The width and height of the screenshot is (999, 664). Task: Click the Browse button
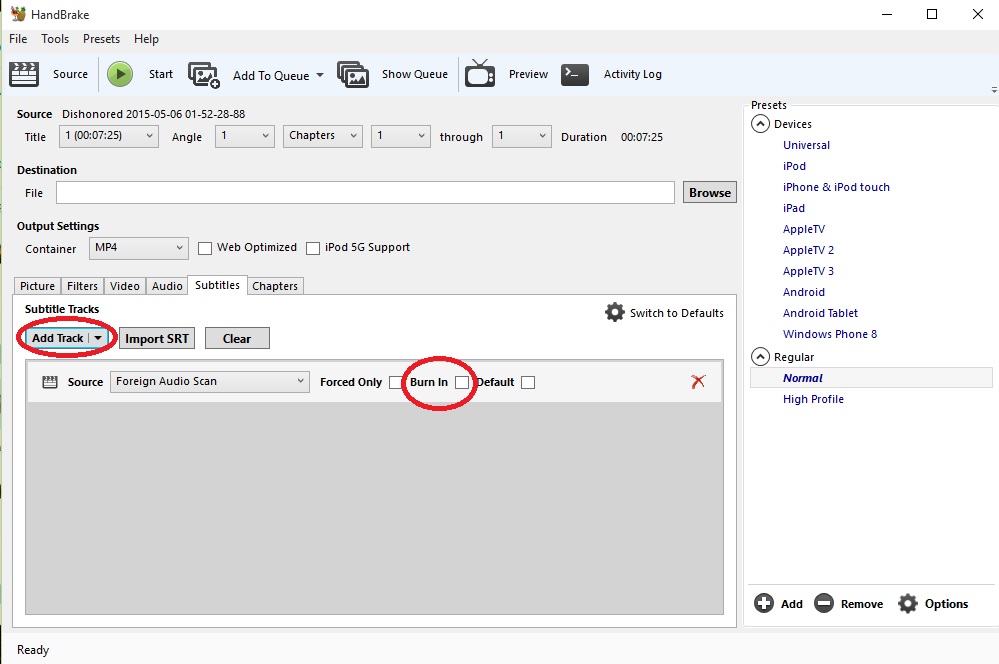click(710, 192)
